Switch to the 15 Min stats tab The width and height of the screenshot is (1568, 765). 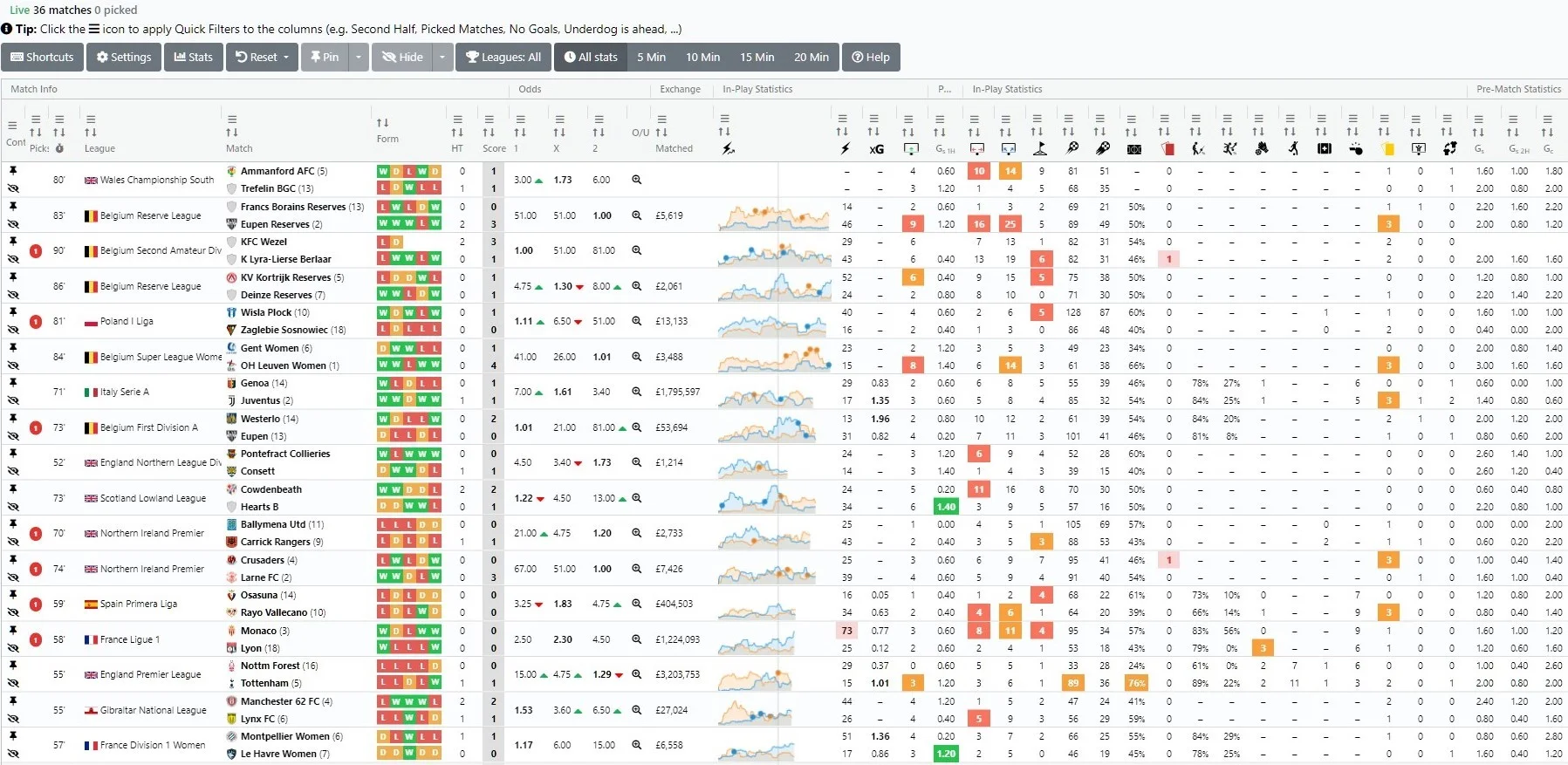click(757, 57)
